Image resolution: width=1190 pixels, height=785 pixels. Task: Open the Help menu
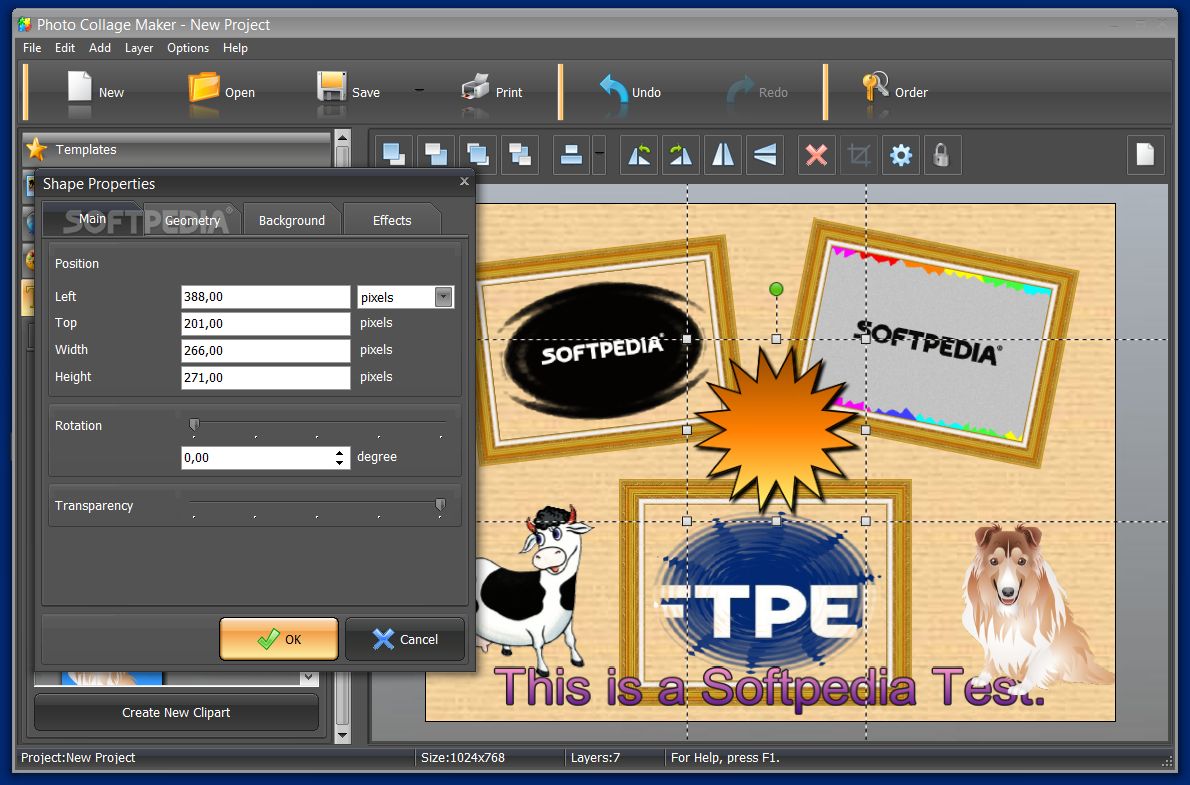[x=235, y=48]
